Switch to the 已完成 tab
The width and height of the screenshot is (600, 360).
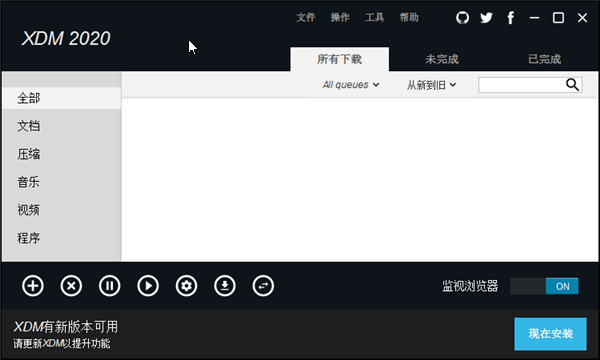[x=545, y=59]
